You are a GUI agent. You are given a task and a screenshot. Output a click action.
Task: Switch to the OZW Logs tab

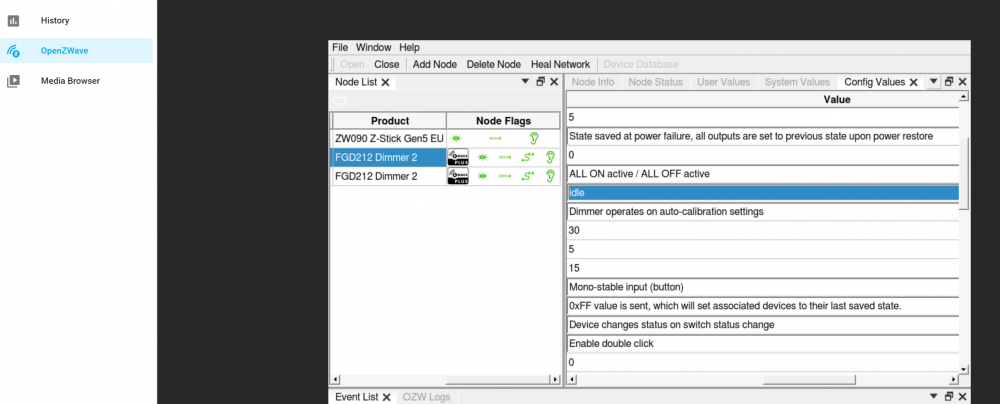tap(426, 397)
